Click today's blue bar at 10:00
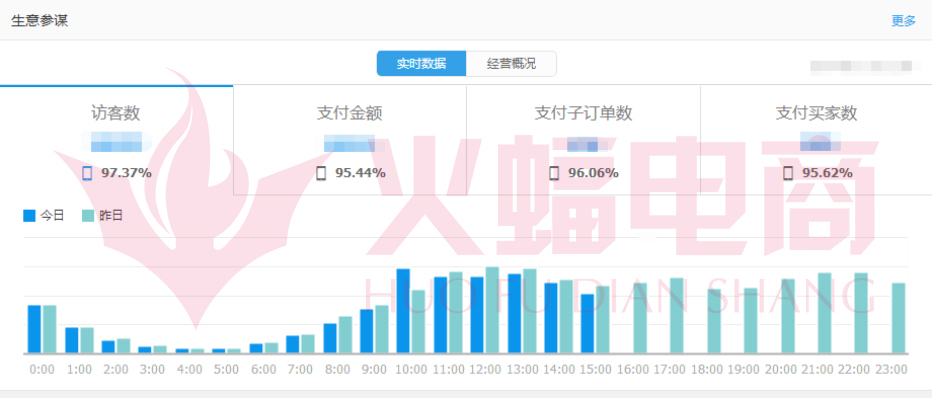This screenshot has width=932, height=398. pyautogui.click(x=403, y=311)
